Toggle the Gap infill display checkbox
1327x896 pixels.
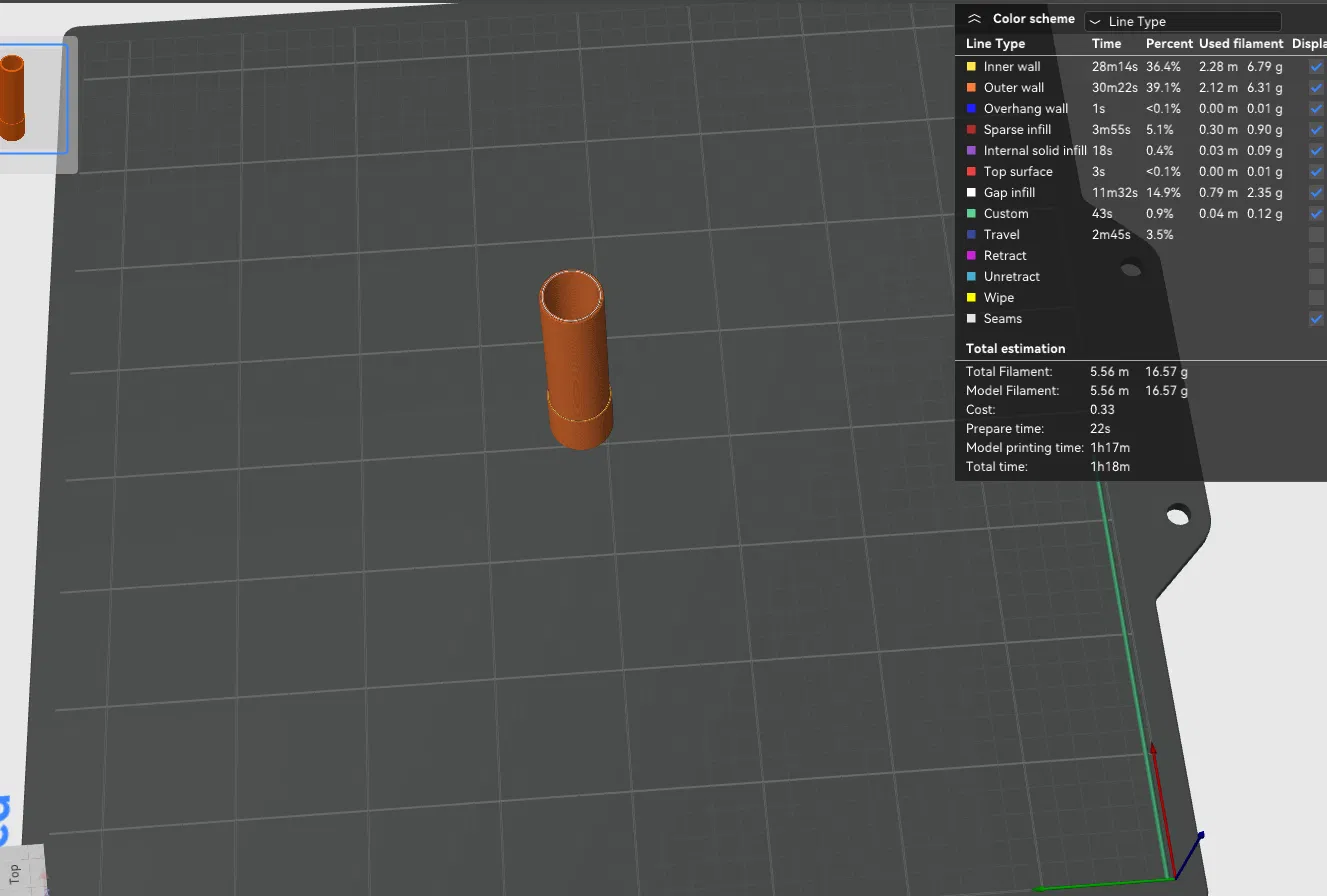point(1317,193)
